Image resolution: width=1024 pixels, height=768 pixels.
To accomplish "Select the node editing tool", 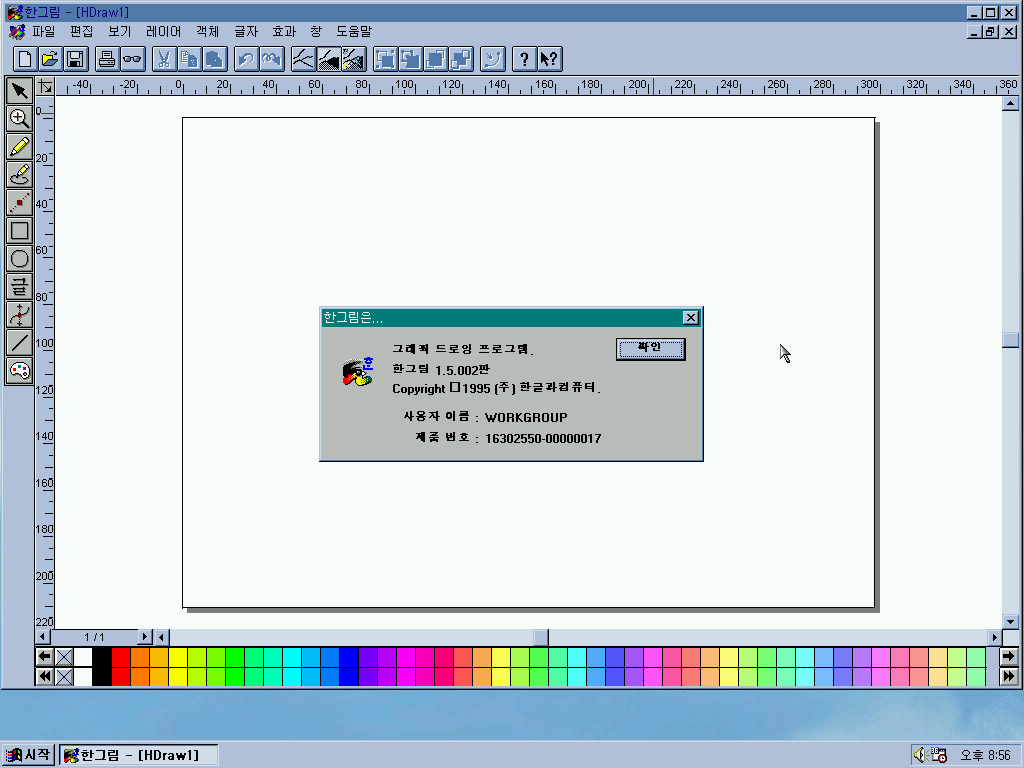I will pyautogui.click(x=20, y=203).
